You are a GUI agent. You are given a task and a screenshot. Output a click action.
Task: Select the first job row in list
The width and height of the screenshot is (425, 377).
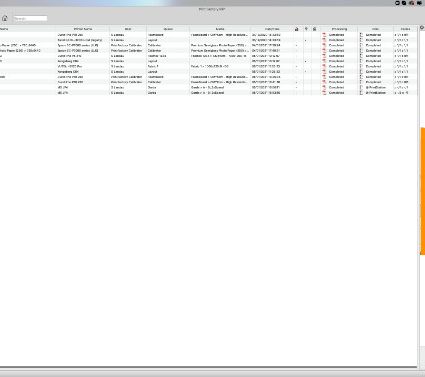point(208,35)
